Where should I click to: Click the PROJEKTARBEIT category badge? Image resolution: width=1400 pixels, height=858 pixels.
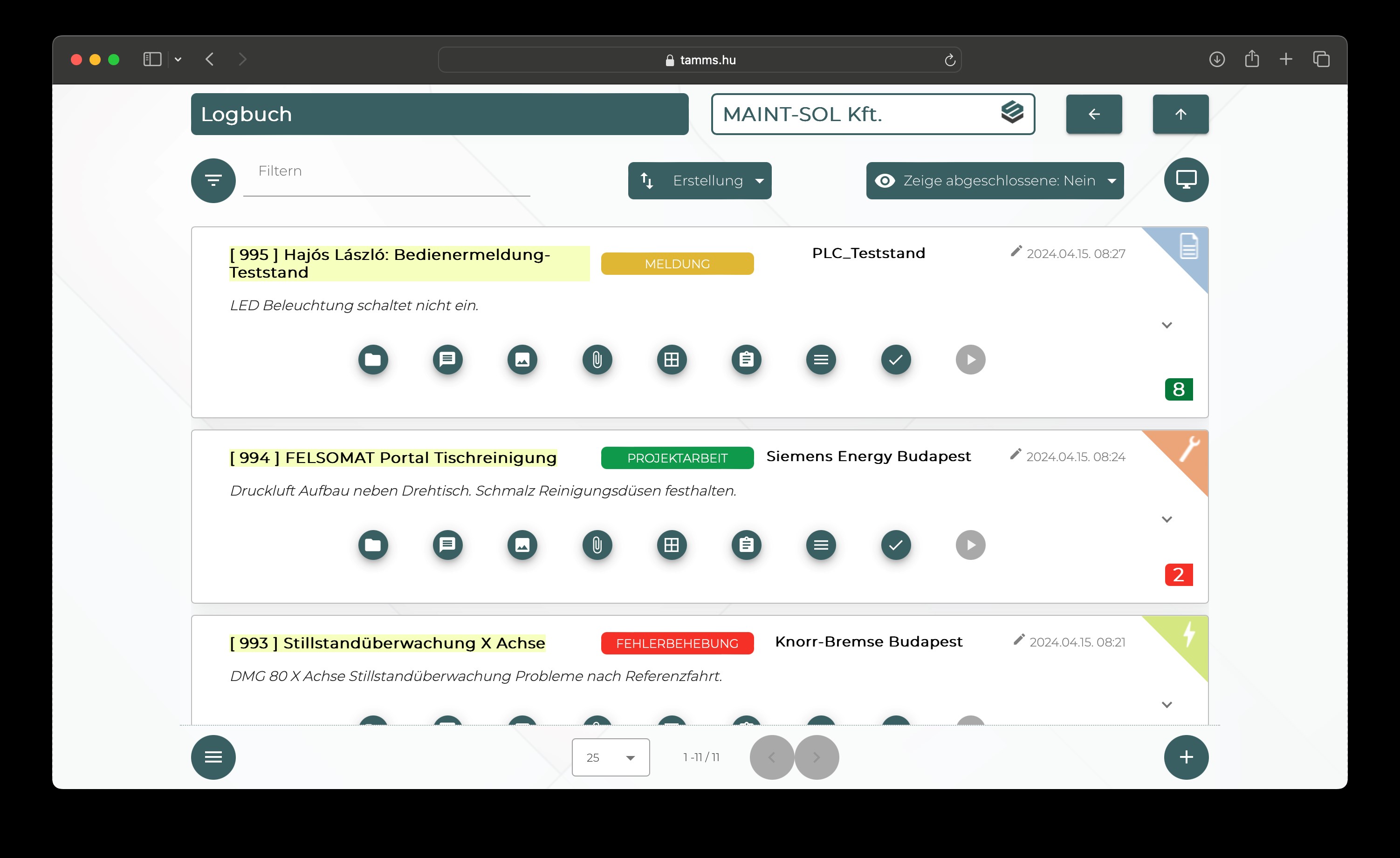(677, 458)
